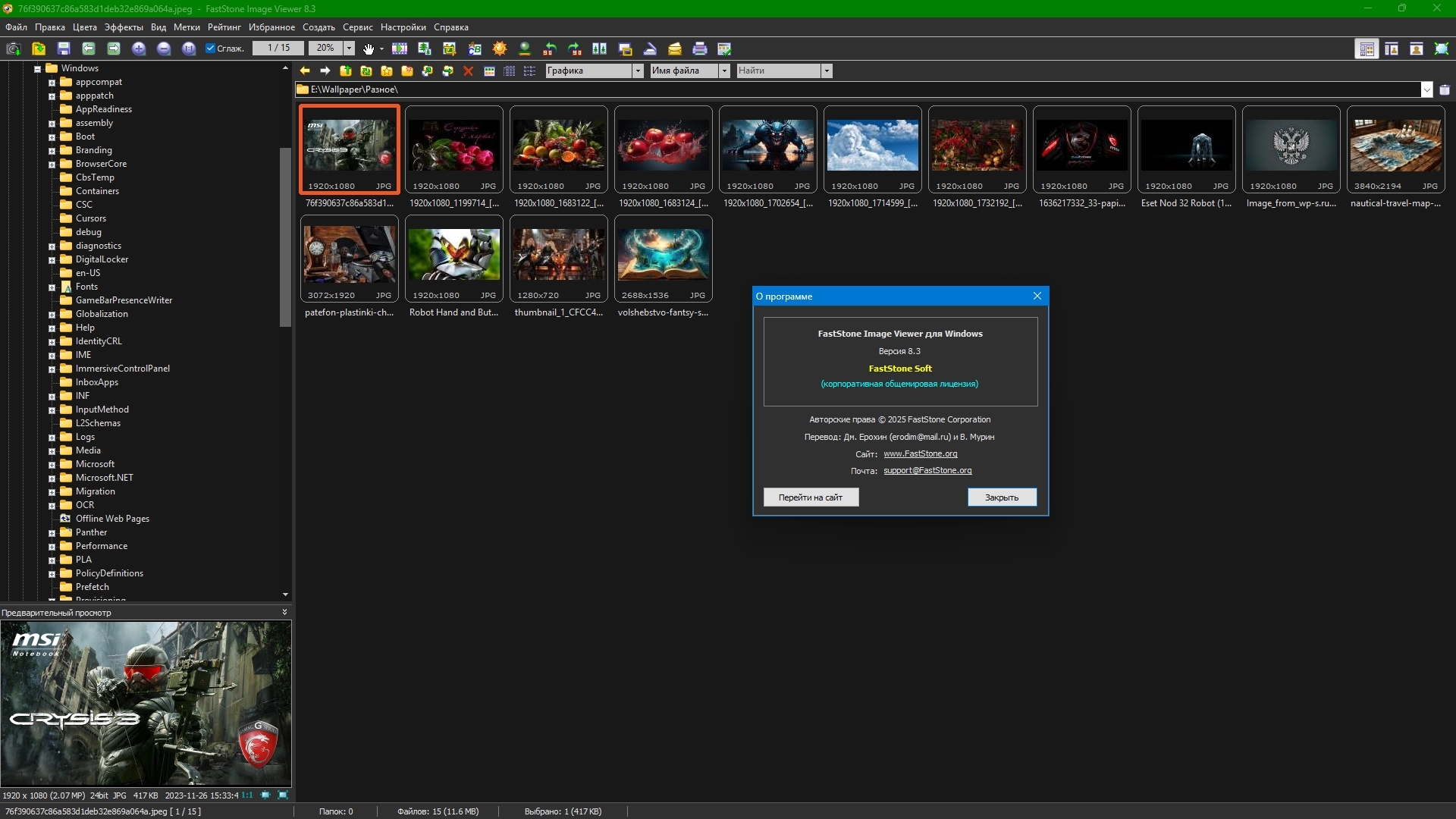Open the Эффекты menu
The width and height of the screenshot is (1456, 819).
[124, 27]
